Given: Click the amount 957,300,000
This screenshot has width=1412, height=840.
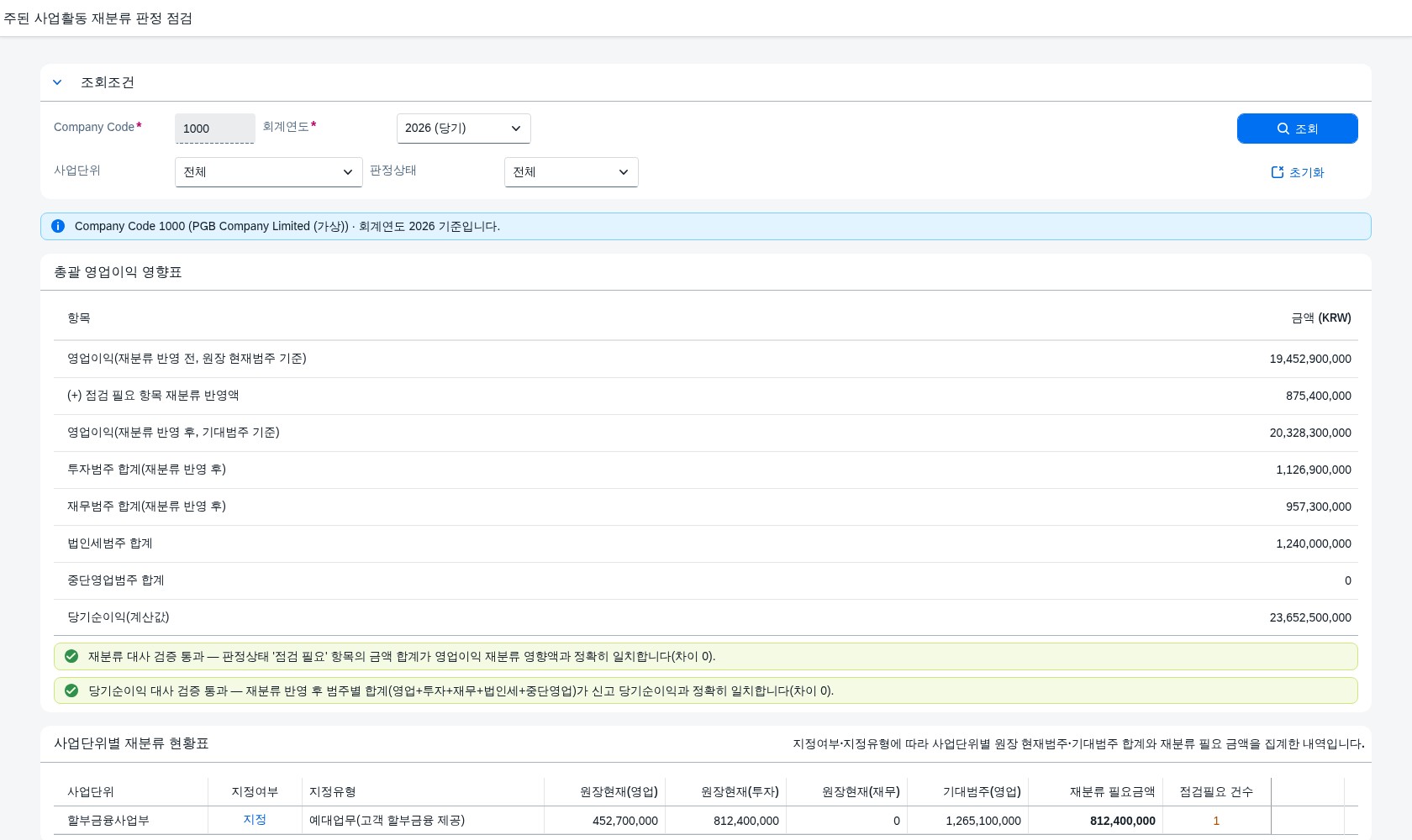Looking at the screenshot, I should click(x=1319, y=507).
